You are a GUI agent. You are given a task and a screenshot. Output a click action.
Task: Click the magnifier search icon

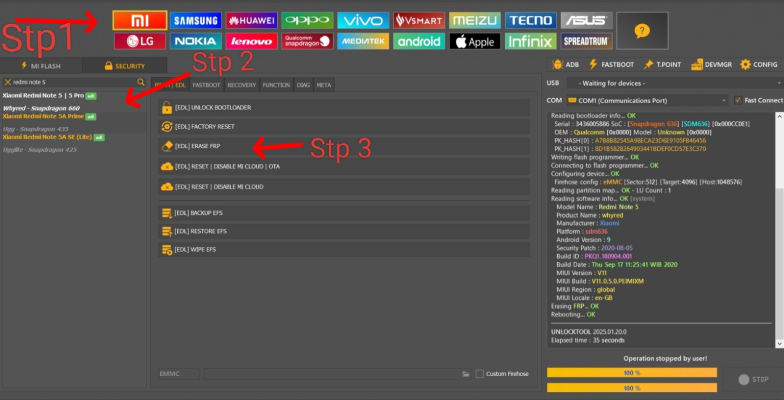(x=141, y=82)
